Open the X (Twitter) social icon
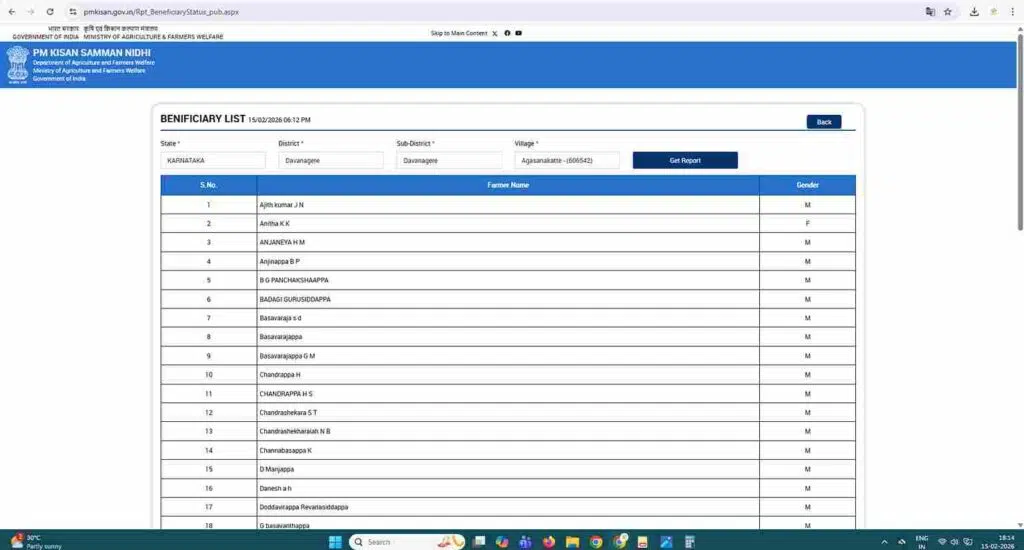Viewport: 1024px width, 550px height. [494, 33]
